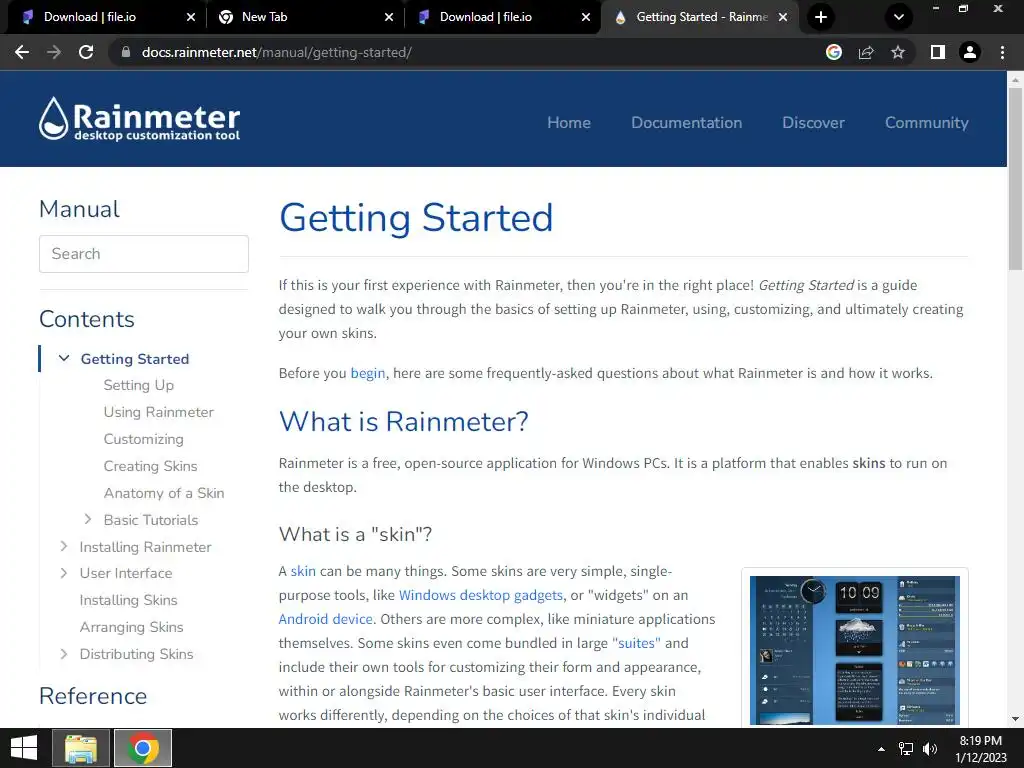Follow the "suites" link
Viewport: 1024px width, 768px height.
pyautogui.click(x=637, y=643)
